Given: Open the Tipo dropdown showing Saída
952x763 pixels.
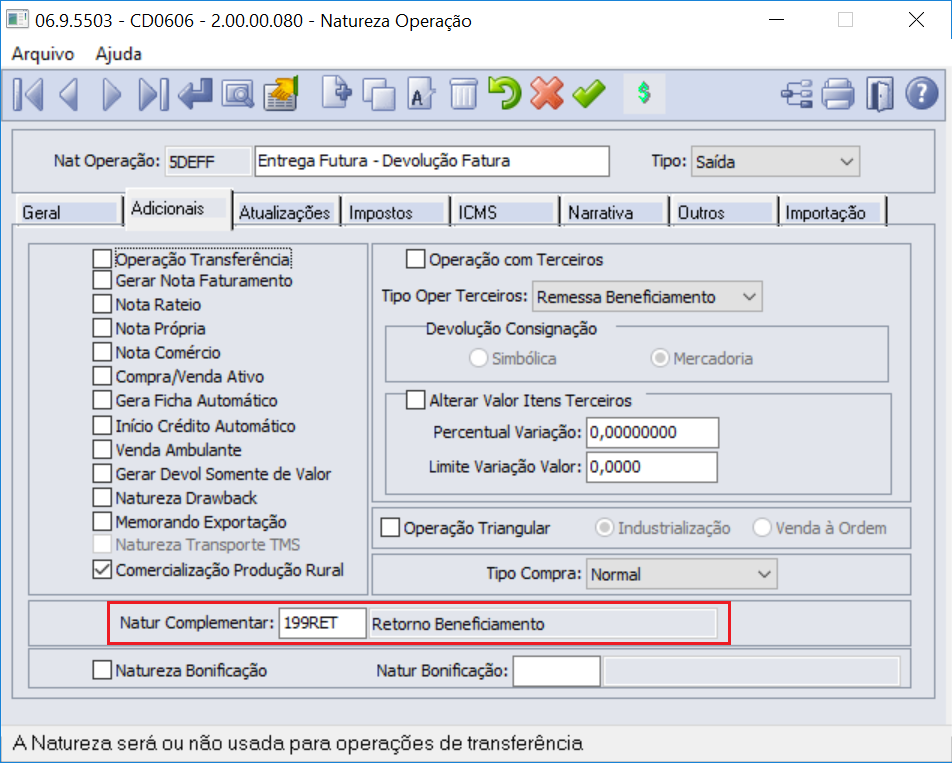Looking at the screenshot, I should (775, 161).
